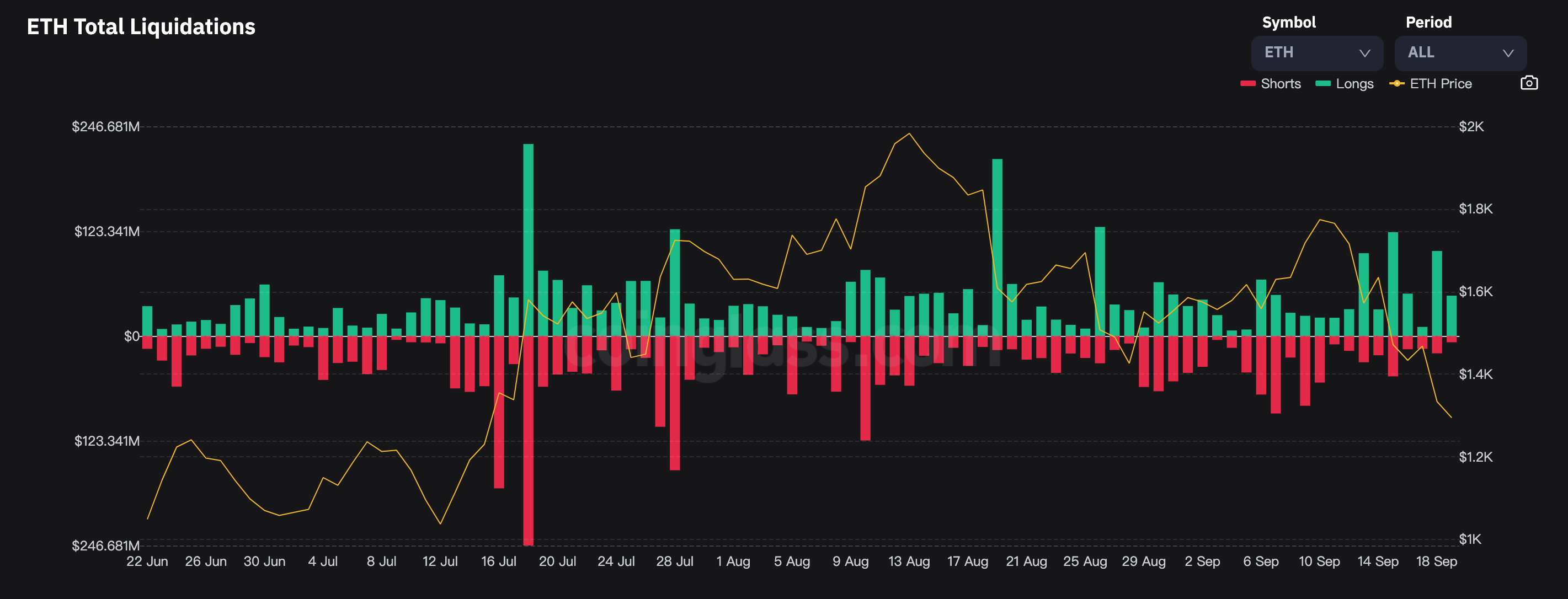Click the 22 Jun date label
Viewport: 1568px width, 599px height.
pos(147,561)
